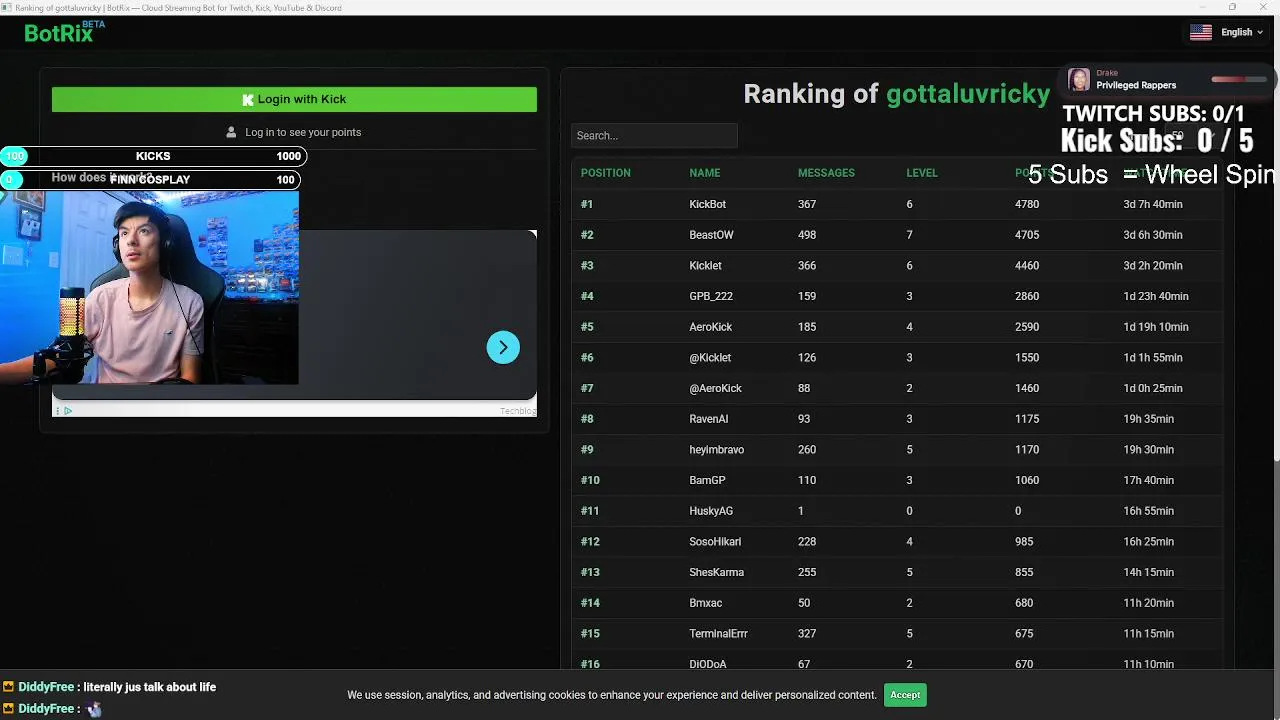
Task: Select the ShesKarma name
Action: (716, 572)
